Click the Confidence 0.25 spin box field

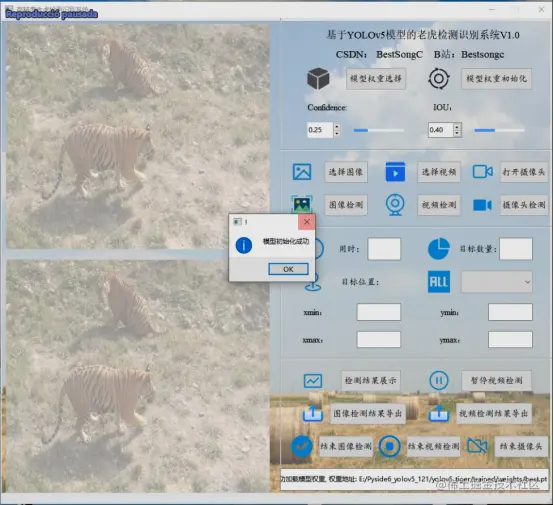click(x=320, y=130)
